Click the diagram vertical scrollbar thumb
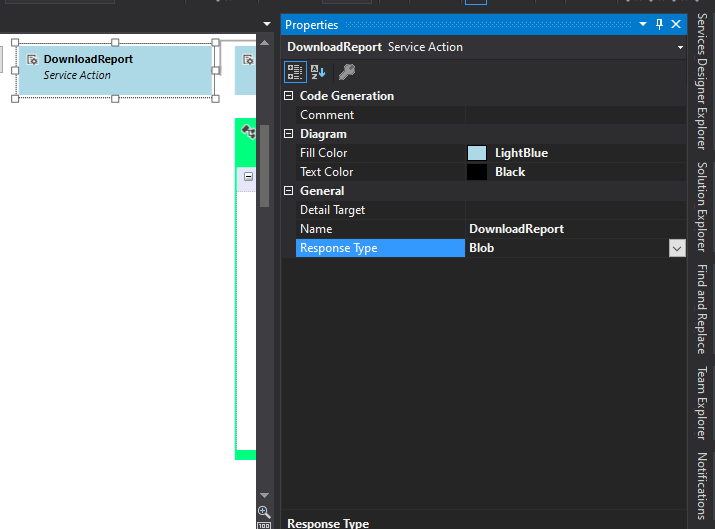Image resolution: width=715 pixels, height=529 pixels. [264, 166]
